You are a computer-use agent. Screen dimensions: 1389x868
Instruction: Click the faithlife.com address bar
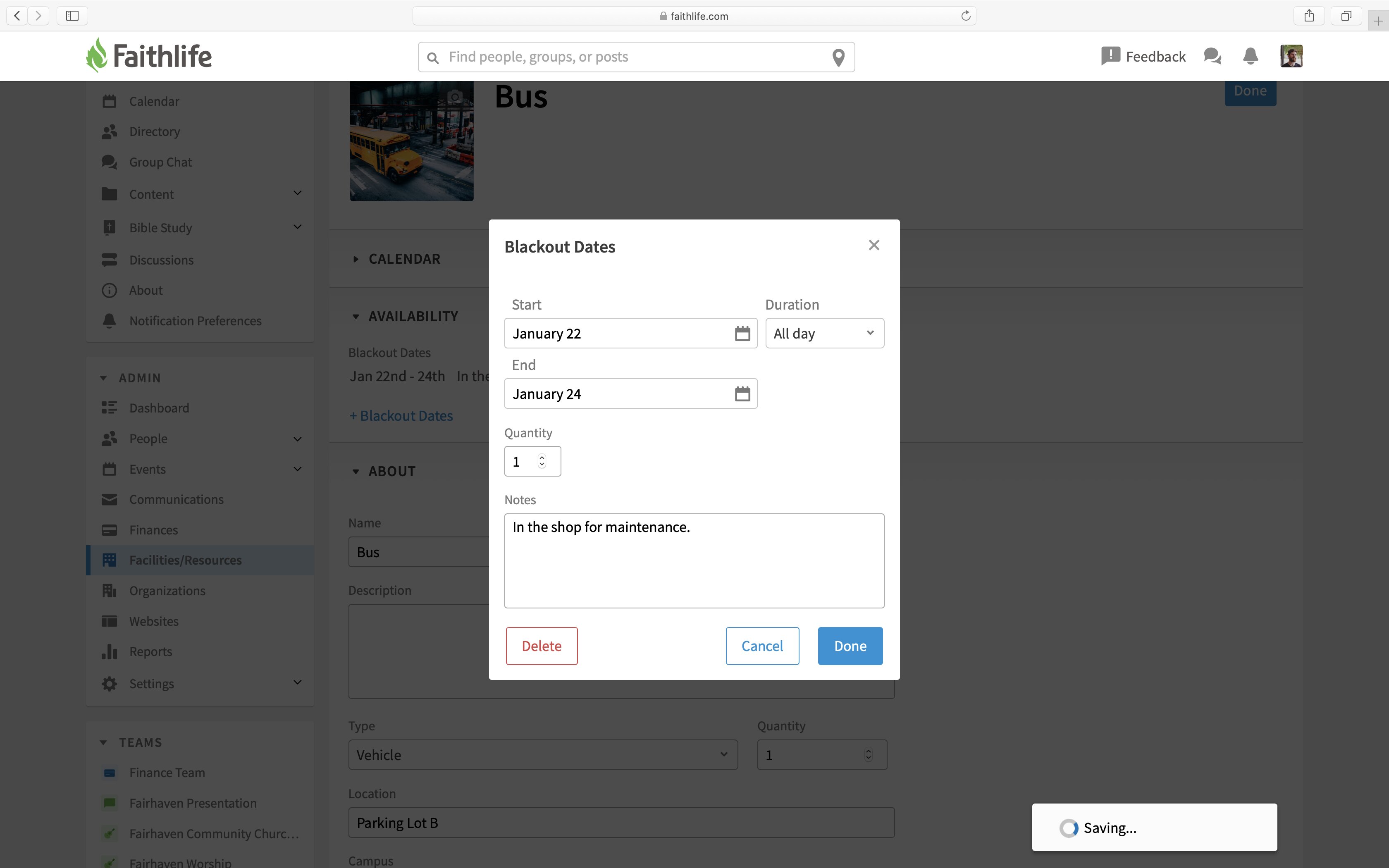coord(694,16)
